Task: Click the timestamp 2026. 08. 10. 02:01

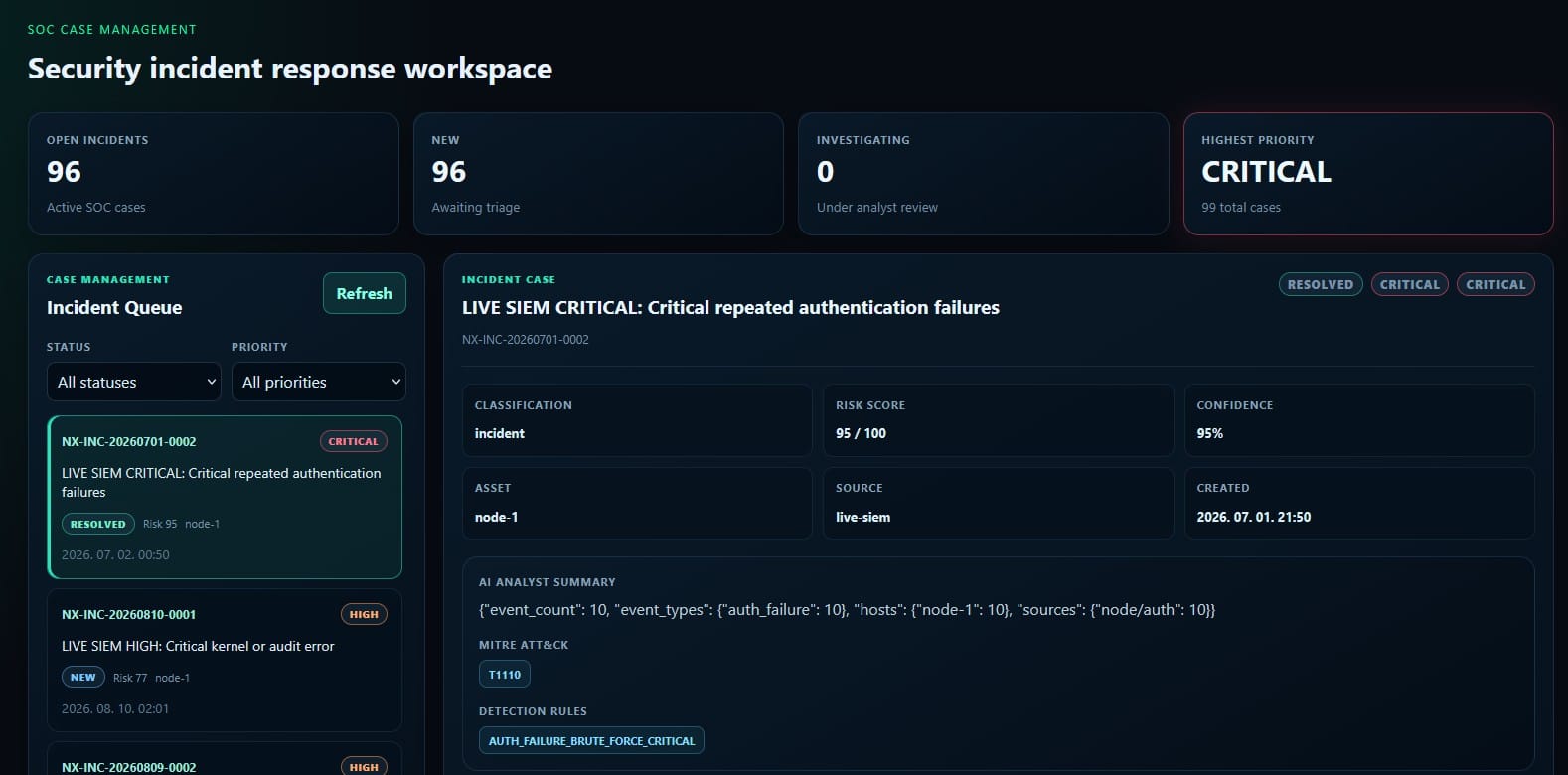Action: pyautogui.click(x=115, y=709)
